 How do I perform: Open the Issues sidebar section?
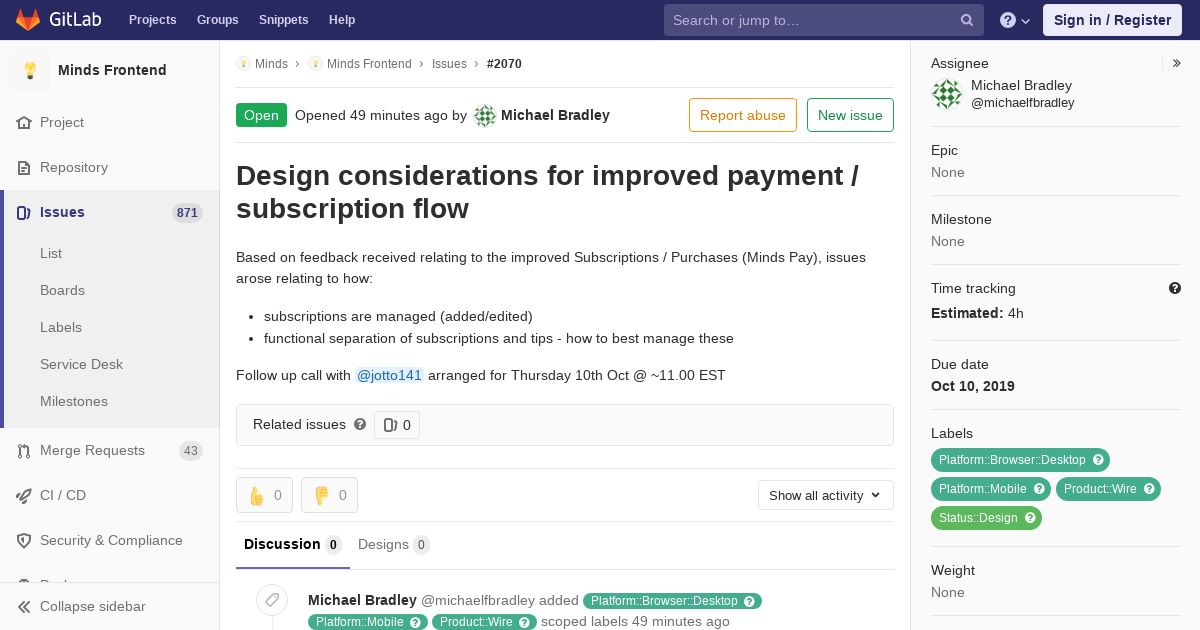[x=110, y=212]
